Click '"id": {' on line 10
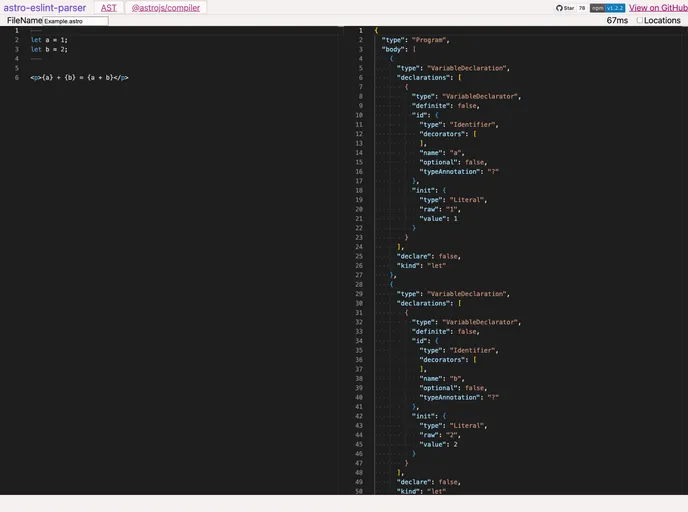Viewport: 688px width, 512px height. (x=425, y=115)
